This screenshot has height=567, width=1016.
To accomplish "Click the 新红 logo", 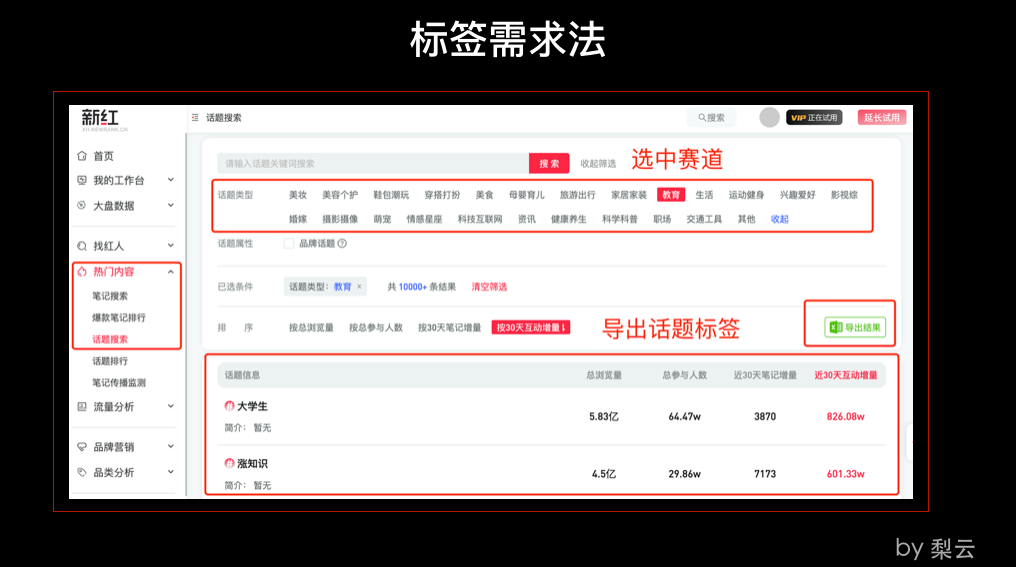I will [104, 120].
